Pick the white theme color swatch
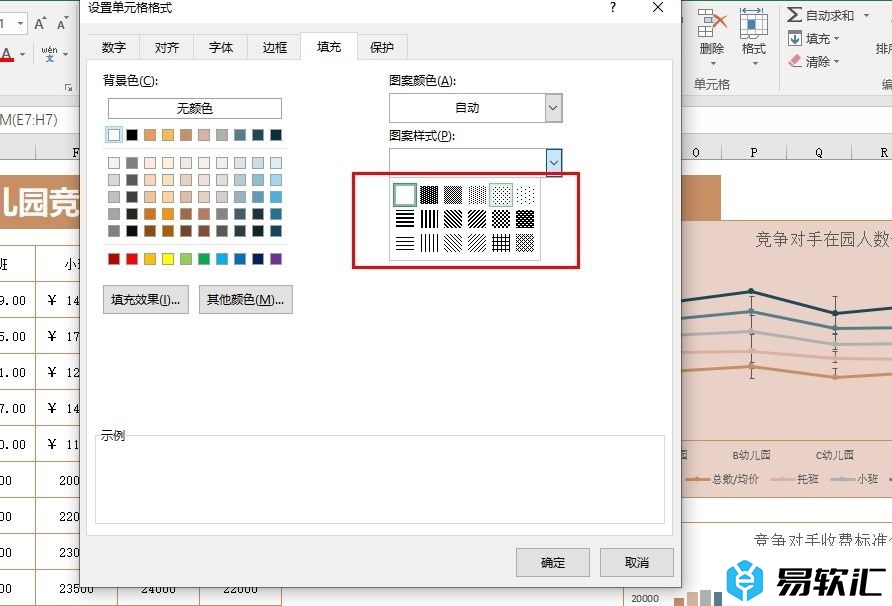This screenshot has height=606, width=892. point(114,135)
